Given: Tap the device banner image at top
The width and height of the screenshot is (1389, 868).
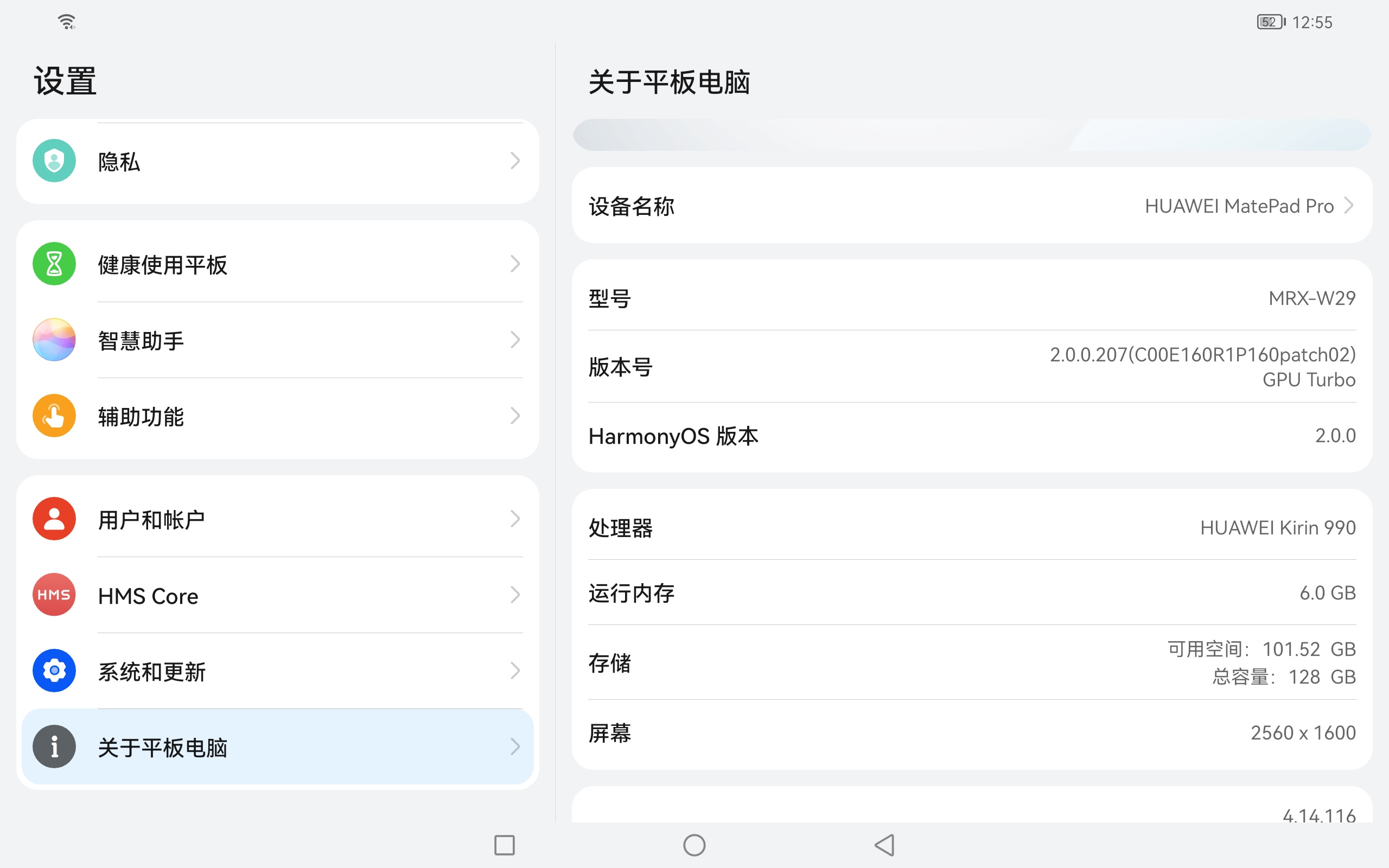Looking at the screenshot, I should [x=972, y=135].
